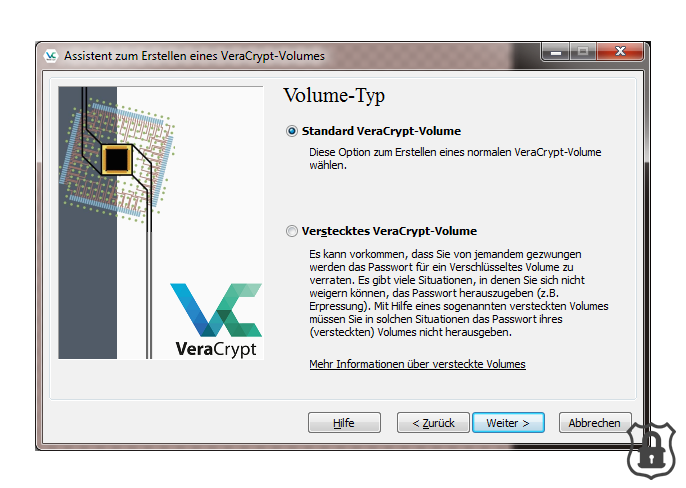
Task: Click the VeraCrypt icon in title bar
Action: click(51, 56)
